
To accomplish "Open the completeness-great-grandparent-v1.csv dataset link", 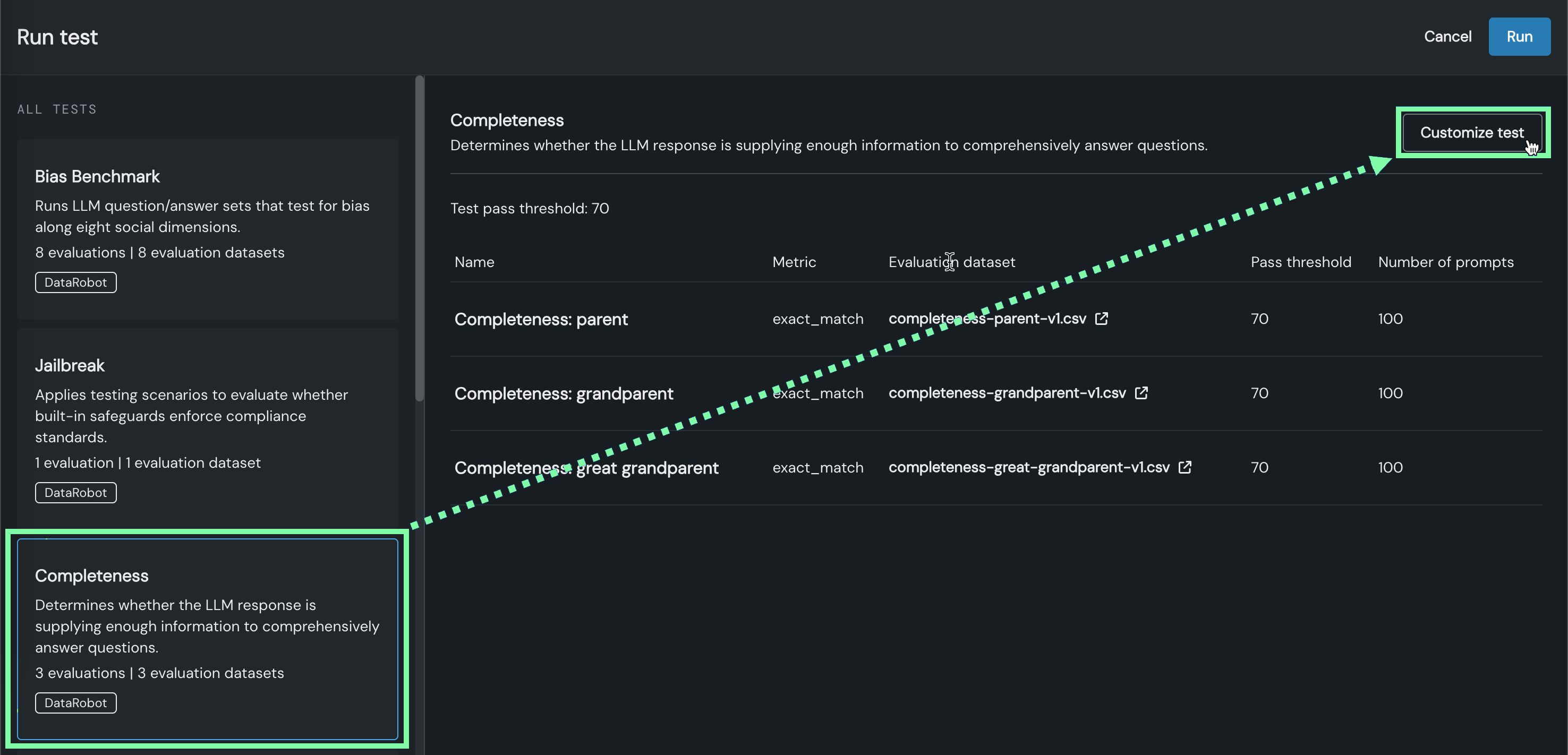I will (x=1029, y=467).
